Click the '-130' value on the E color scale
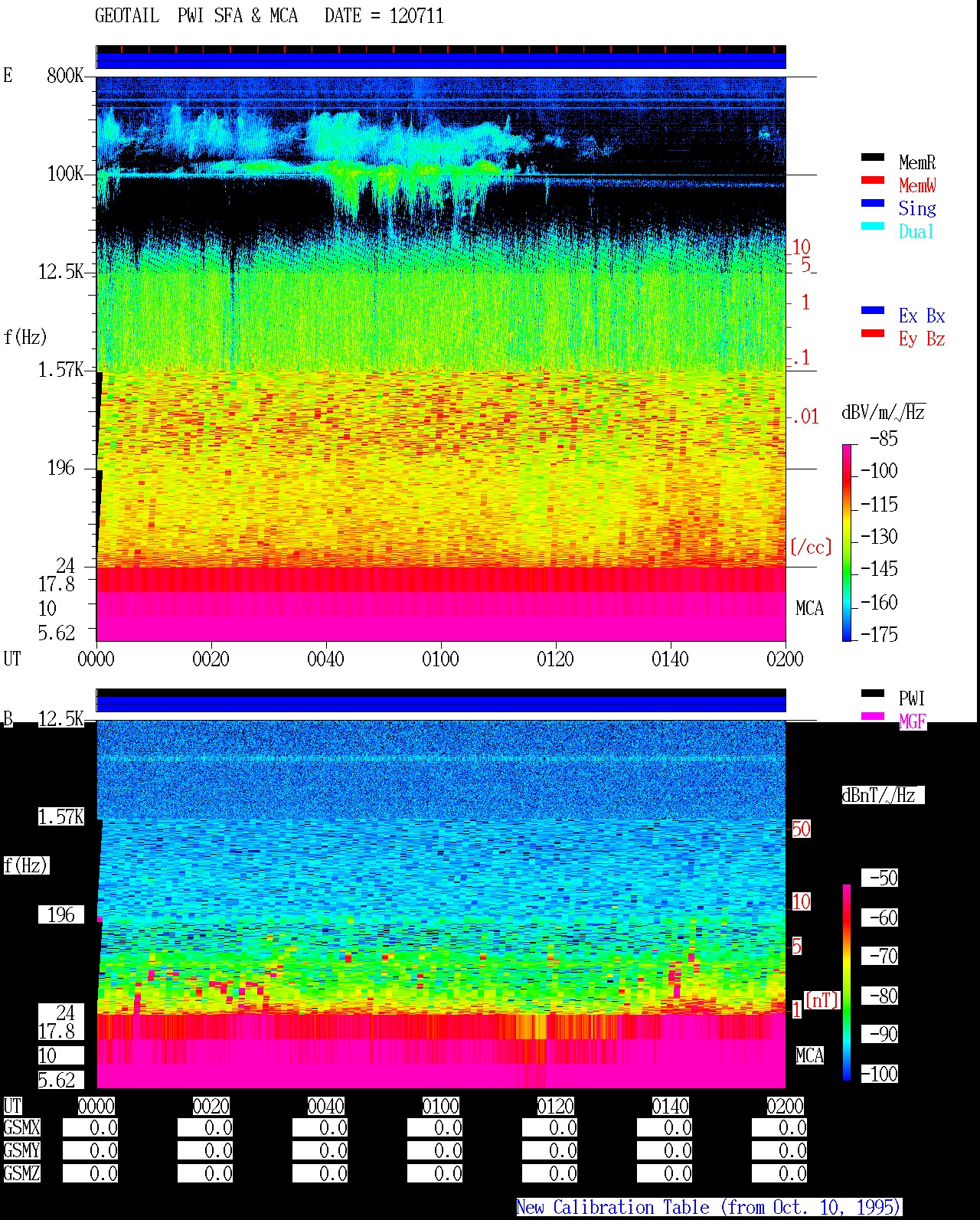The width and height of the screenshot is (980, 1220). [879, 537]
